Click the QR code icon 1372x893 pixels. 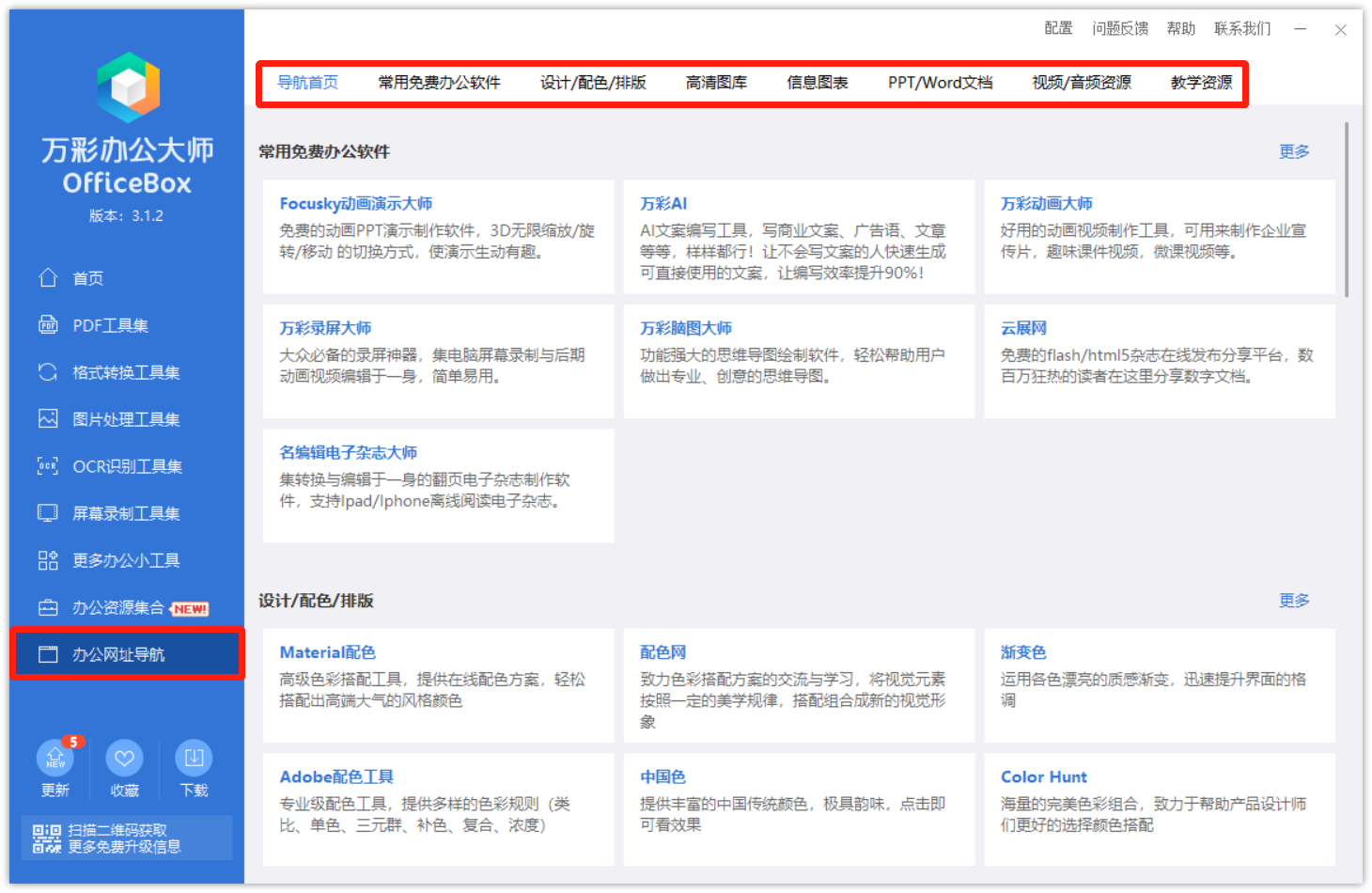pos(47,838)
